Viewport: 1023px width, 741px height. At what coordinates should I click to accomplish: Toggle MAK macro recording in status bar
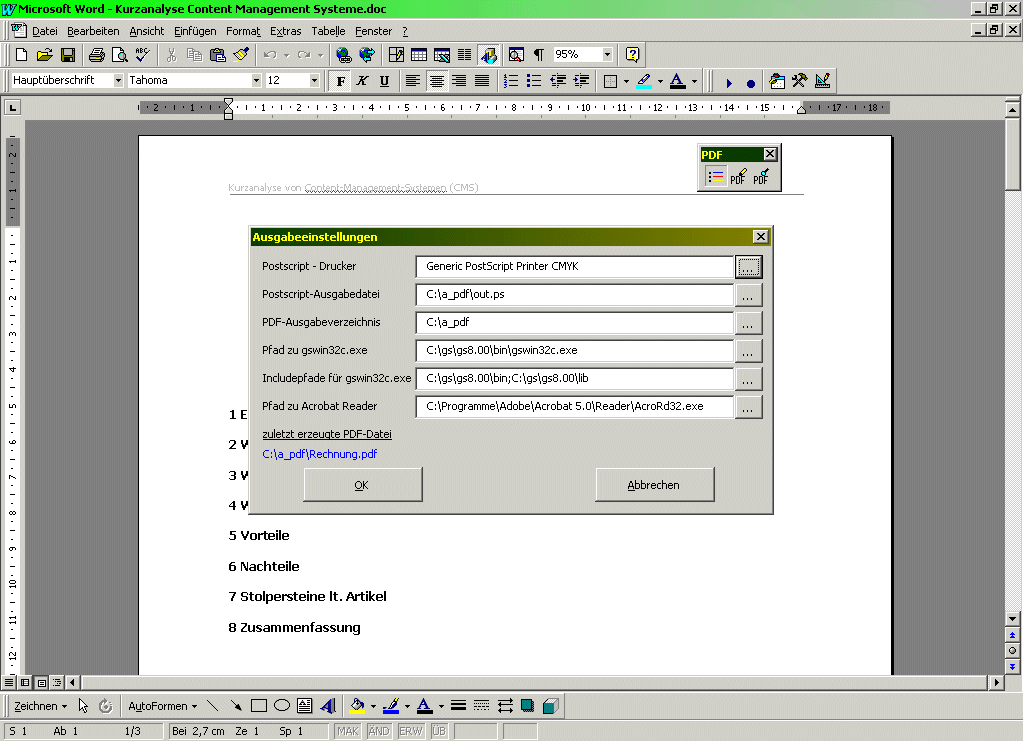(348, 731)
